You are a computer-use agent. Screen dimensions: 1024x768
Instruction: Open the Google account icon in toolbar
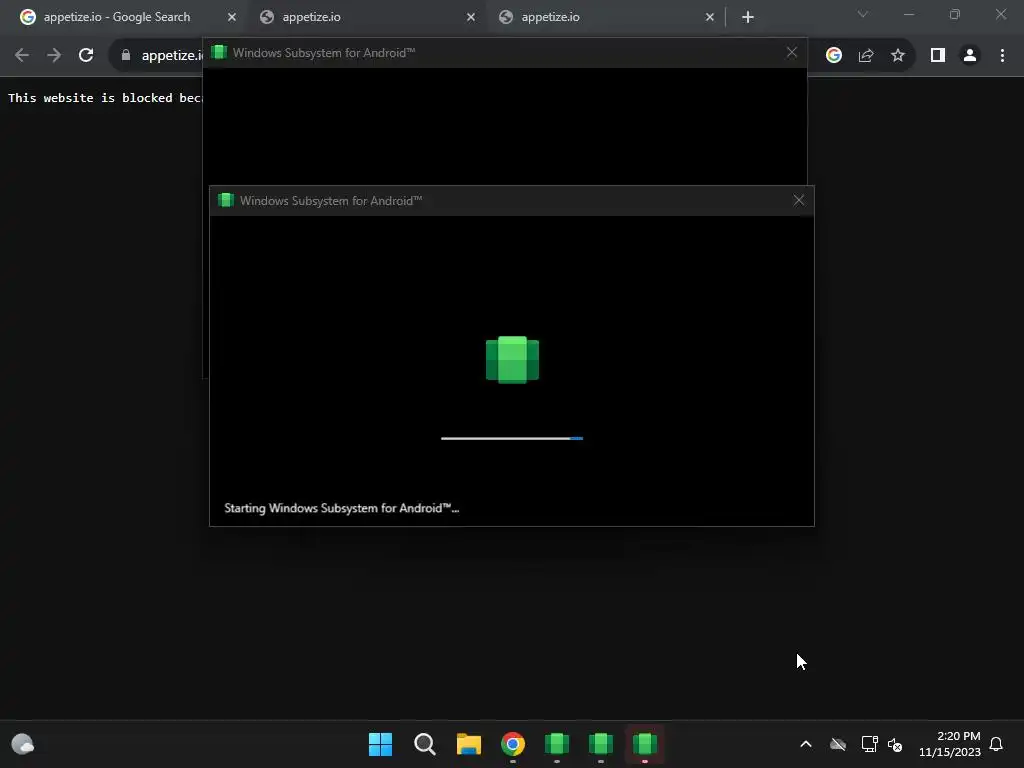pos(833,55)
